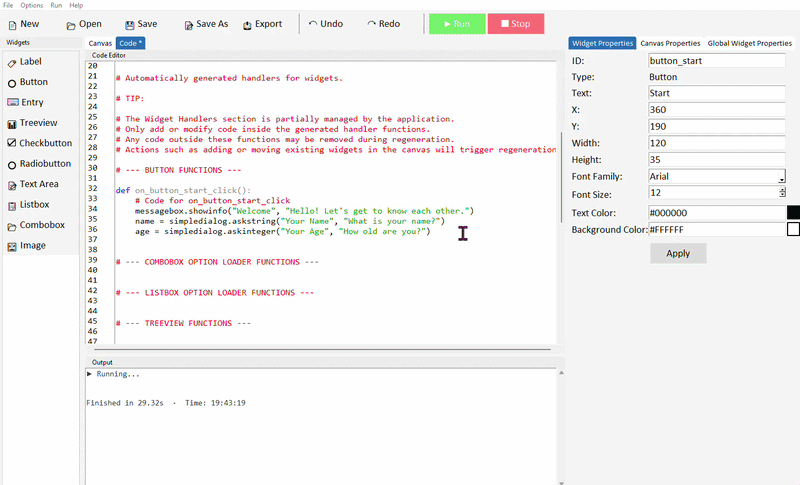The width and height of the screenshot is (800, 485).
Task: Click the Font Size spinner arrows
Action: click(x=782, y=192)
